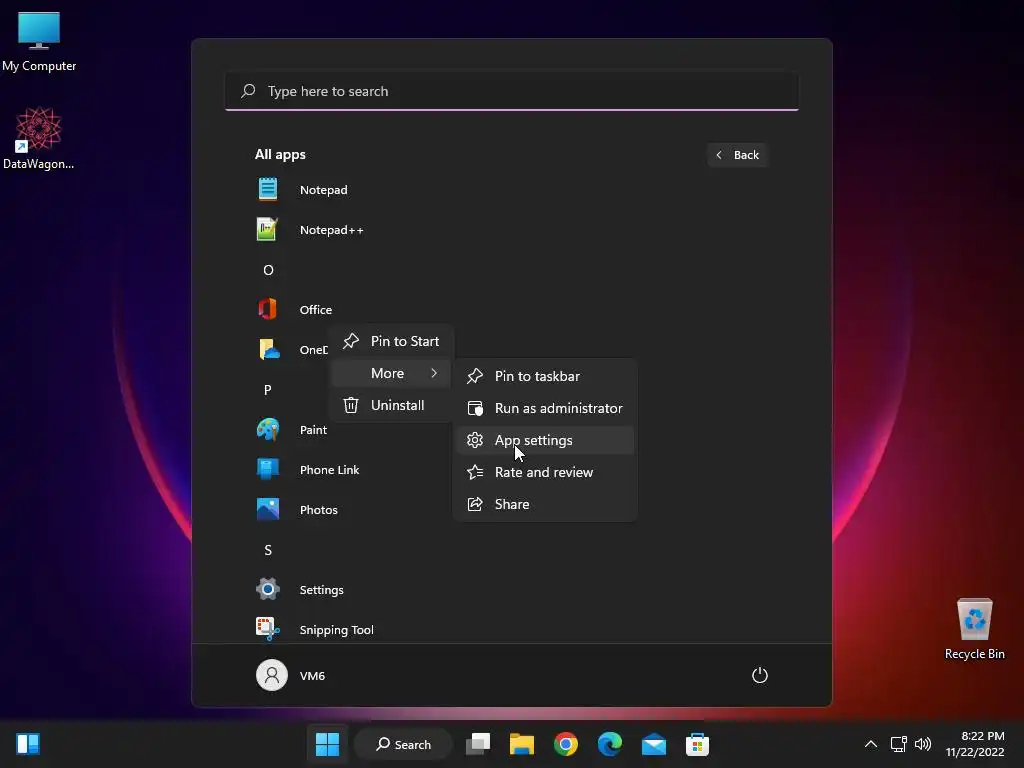
Task: Go Back from All apps list
Action: pyautogui.click(x=737, y=155)
